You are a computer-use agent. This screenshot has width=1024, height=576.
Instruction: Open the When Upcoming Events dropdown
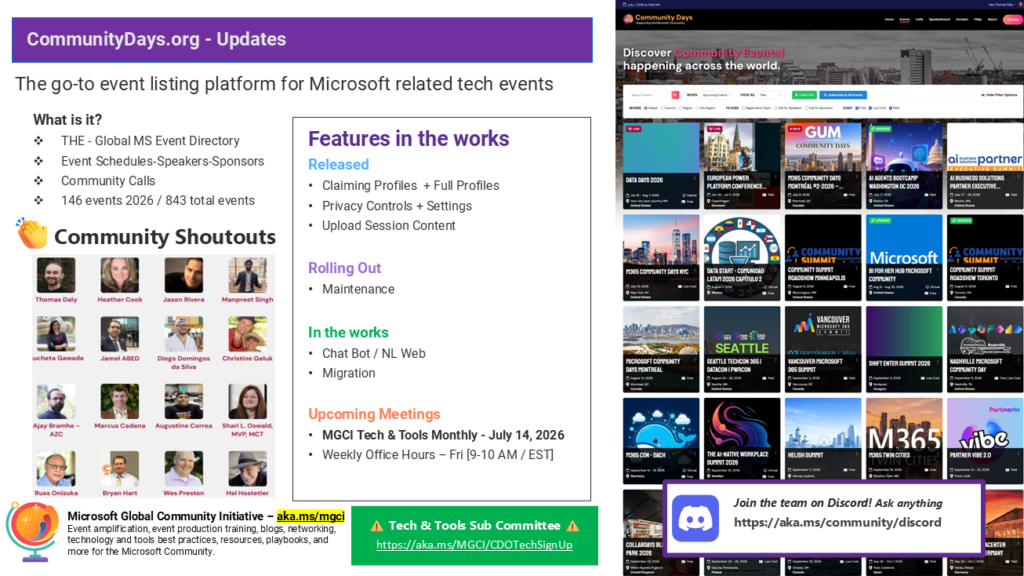click(x=716, y=95)
